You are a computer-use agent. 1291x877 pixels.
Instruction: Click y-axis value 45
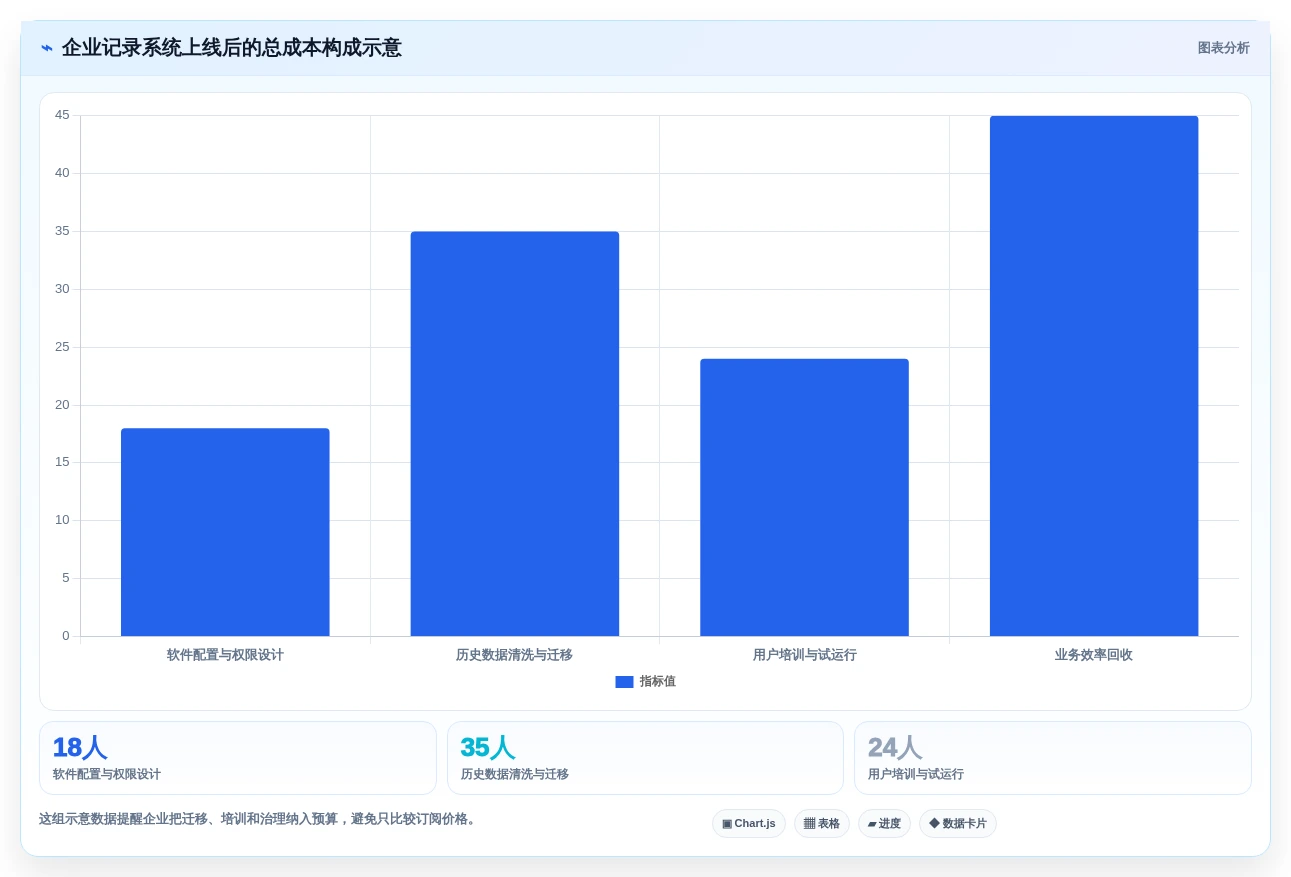pyautogui.click(x=62, y=115)
